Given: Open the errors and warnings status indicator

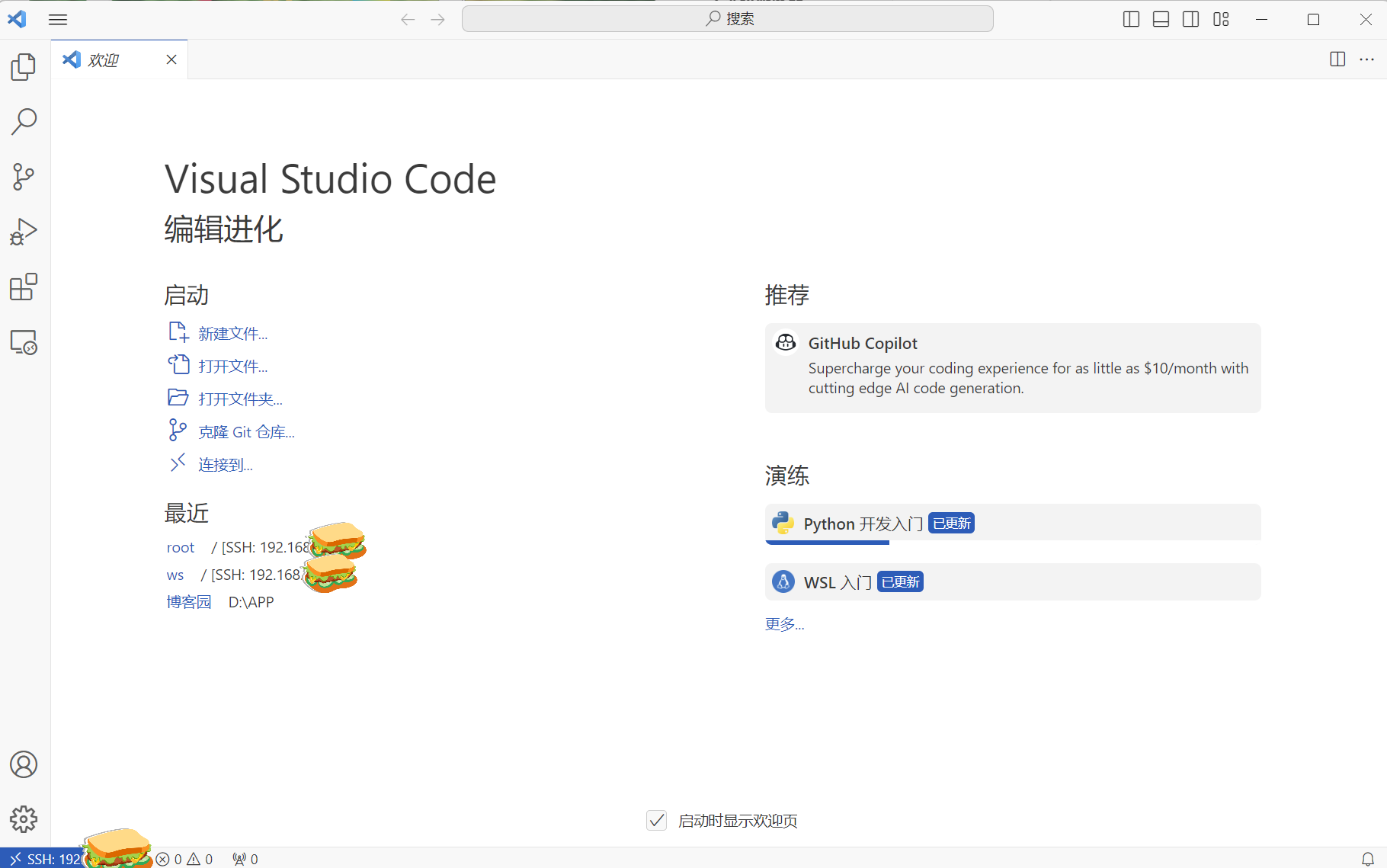Looking at the screenshot, I should pyautogui.click(x=184, y=859).
